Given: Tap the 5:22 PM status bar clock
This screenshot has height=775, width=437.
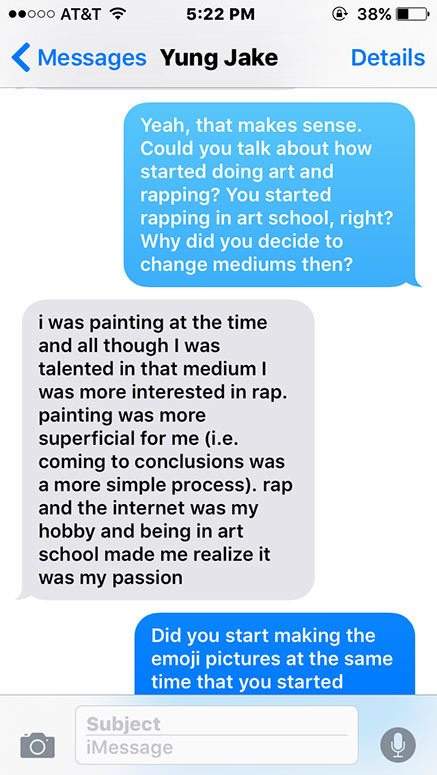Looking at the screenshot, I should coord(220,14).
